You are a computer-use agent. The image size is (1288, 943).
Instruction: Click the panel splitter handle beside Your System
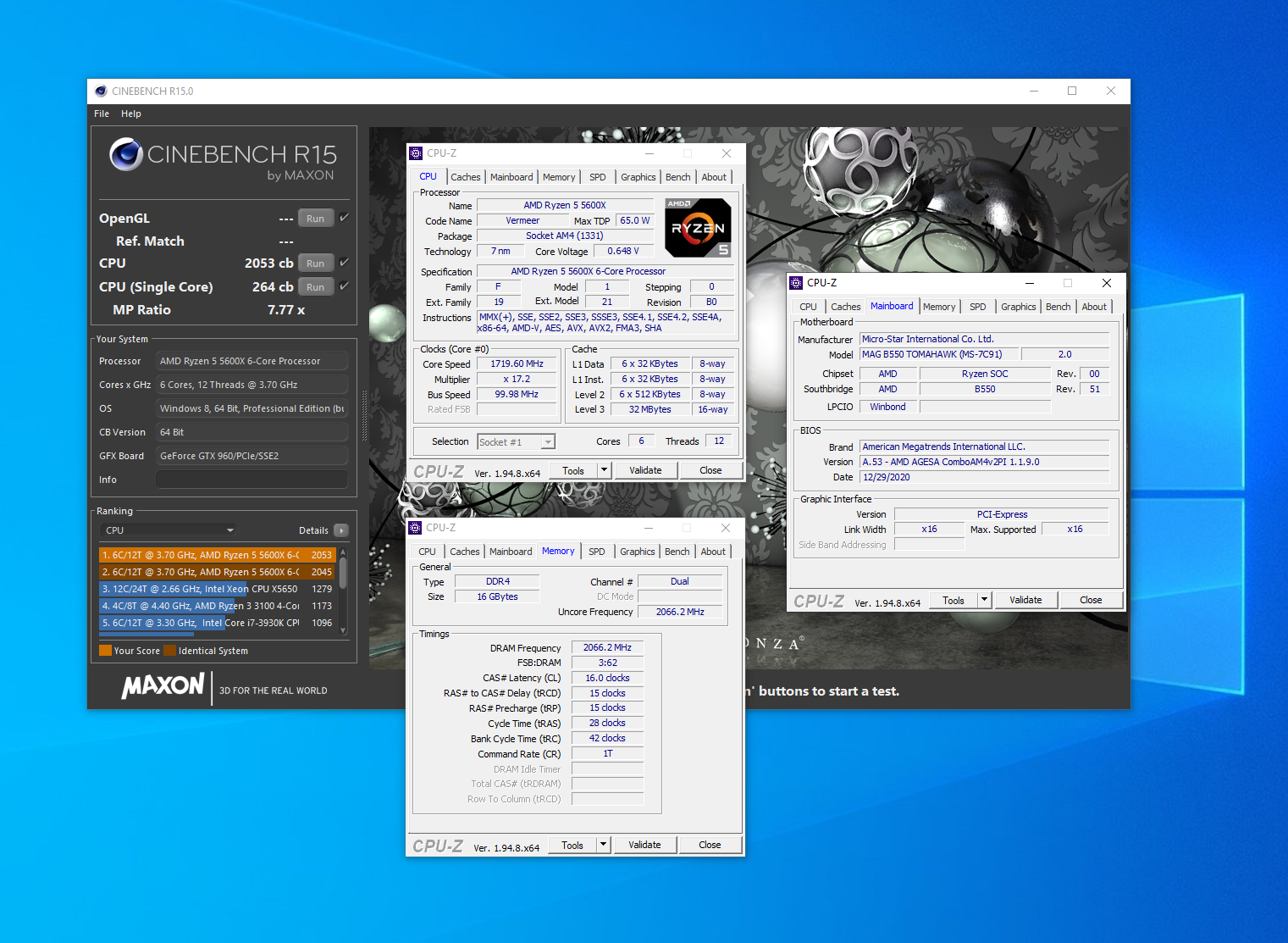click(365, 415)
